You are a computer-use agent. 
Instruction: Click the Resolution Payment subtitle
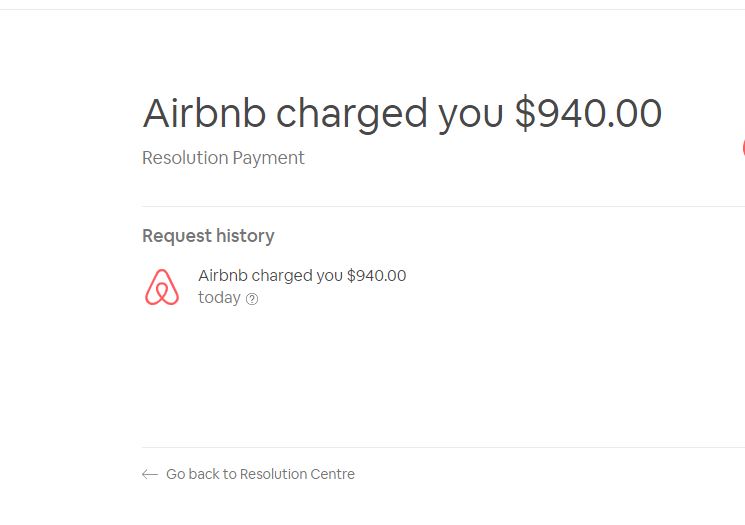[x=223, y=158]
